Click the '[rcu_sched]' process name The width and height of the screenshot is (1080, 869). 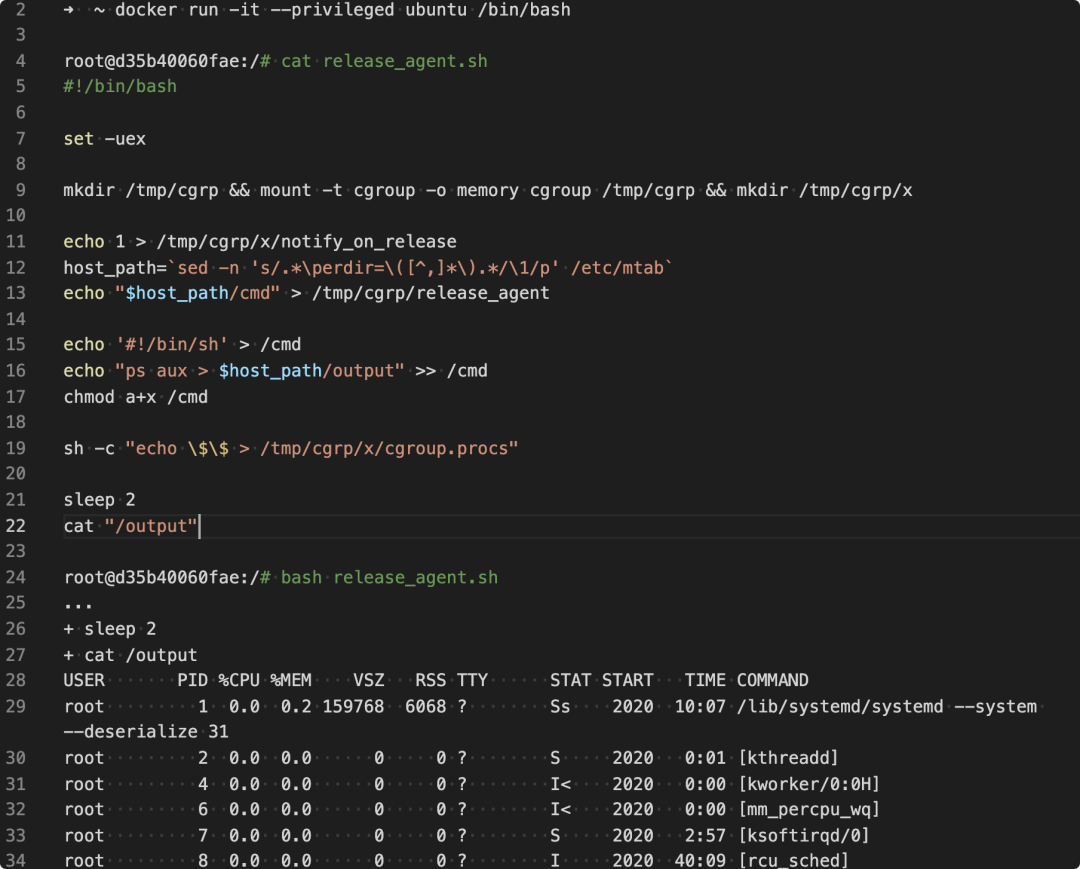[793, 861]
